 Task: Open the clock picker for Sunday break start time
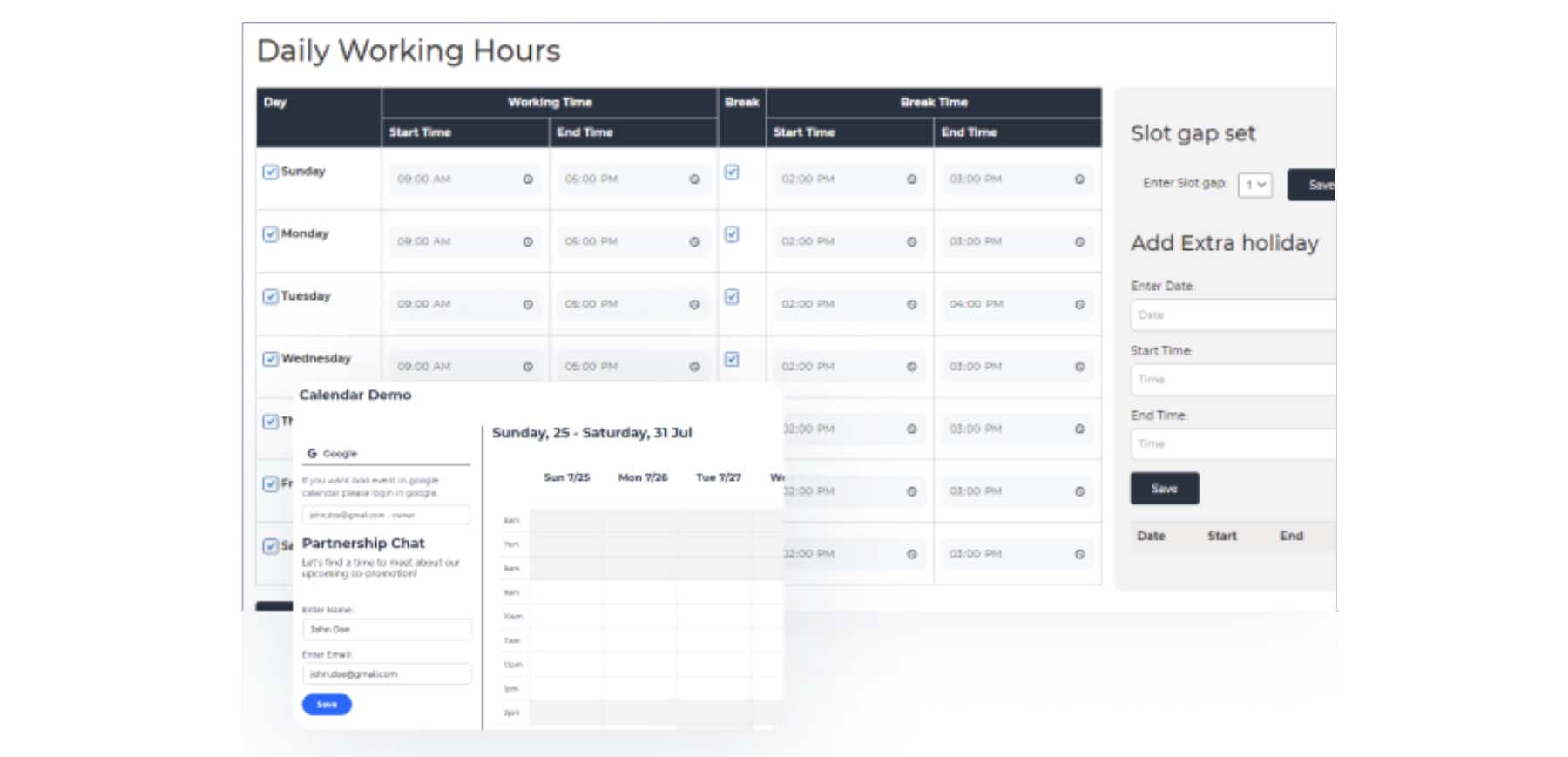click(911, 179)
